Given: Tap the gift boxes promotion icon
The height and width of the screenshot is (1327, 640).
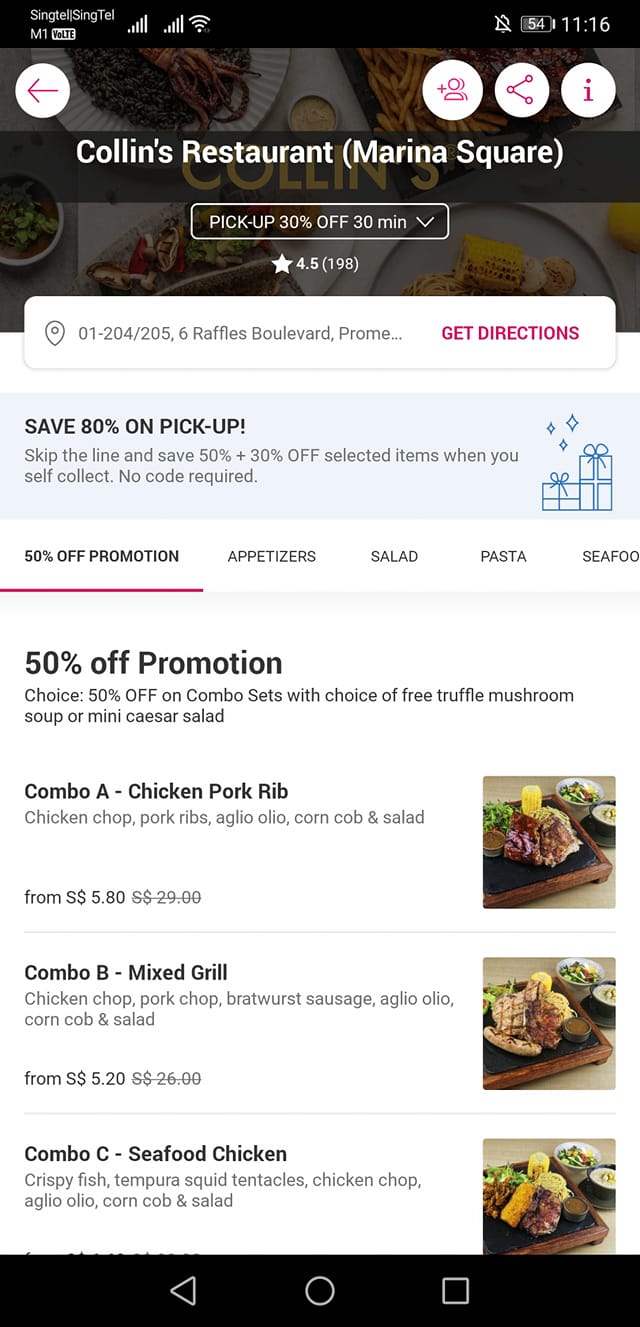Looking at the screenshot, I should pos(577,466).
